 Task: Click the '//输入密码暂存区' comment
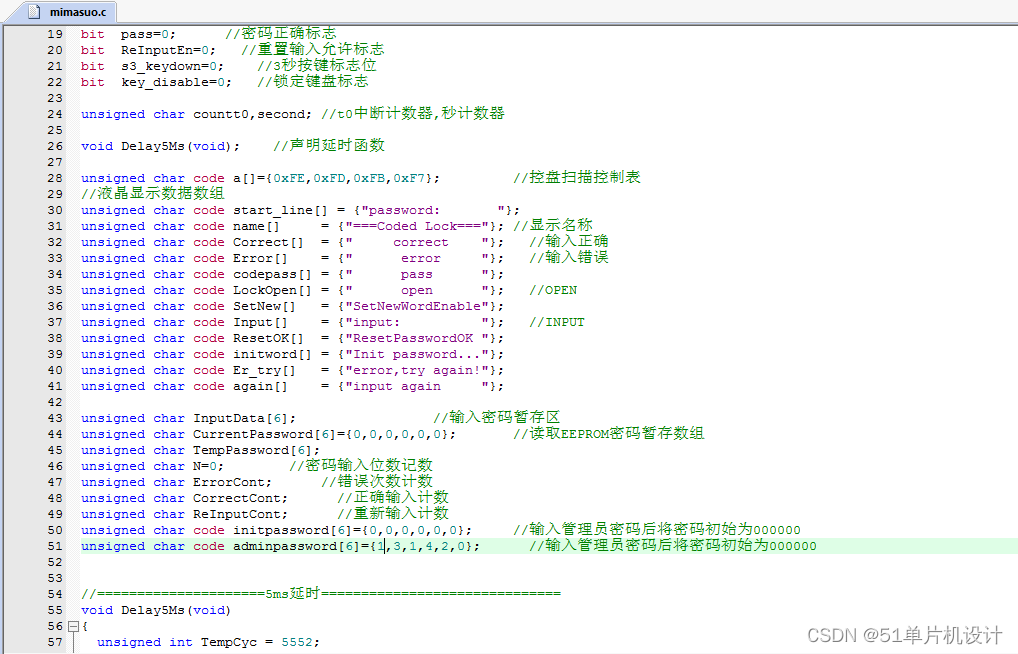[x=497, y=418]
